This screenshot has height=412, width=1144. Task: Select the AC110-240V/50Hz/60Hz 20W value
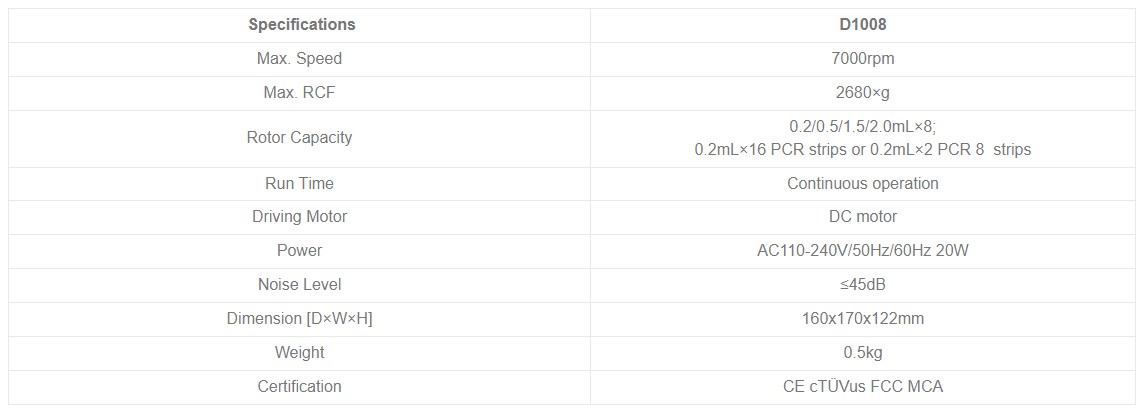(x=863, y=251)
